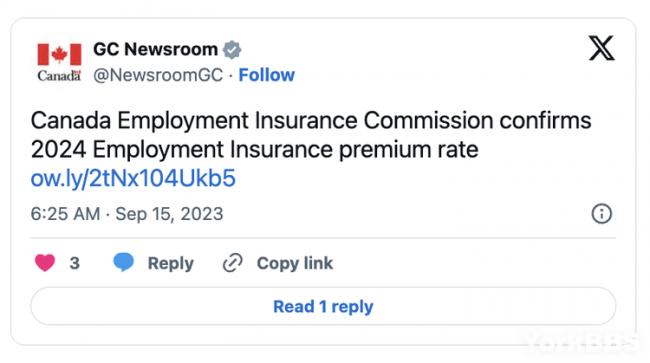
Task: Click the @NewsroomGC handle
Action: 158,75
